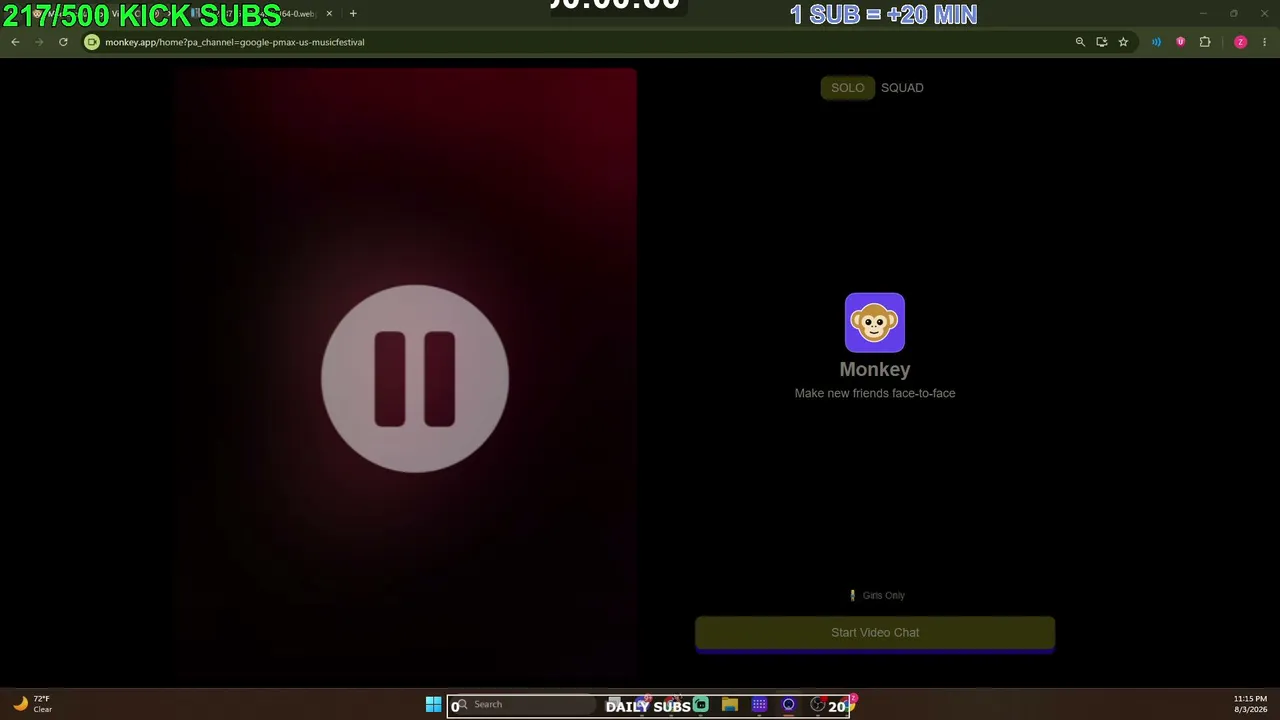The height and width of the screenshot is (720, 1280).
Task: Open the Windows Start menu
Action: [x=433, y=705]
